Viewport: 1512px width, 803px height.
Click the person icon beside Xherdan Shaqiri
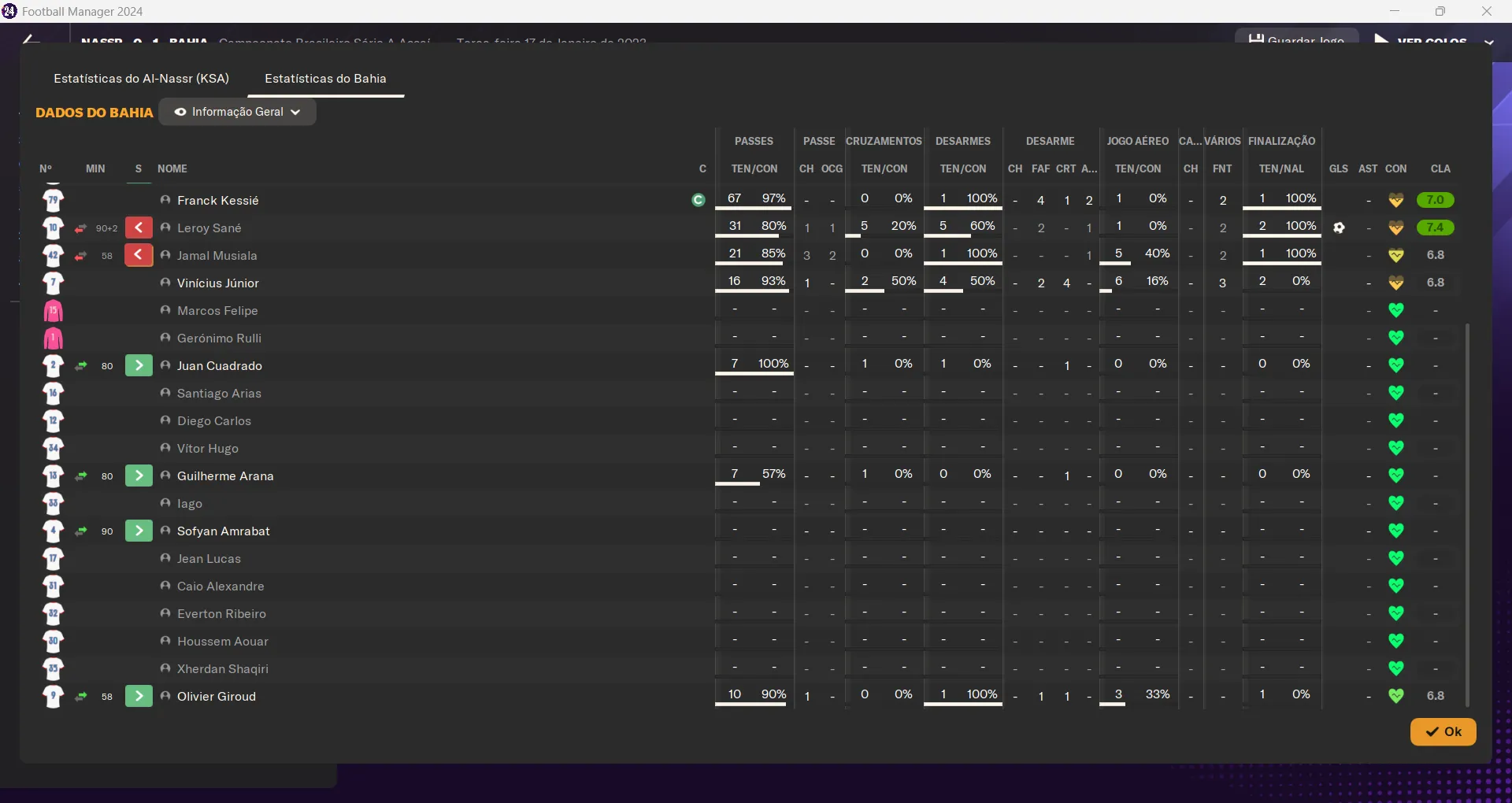point(165,668)
